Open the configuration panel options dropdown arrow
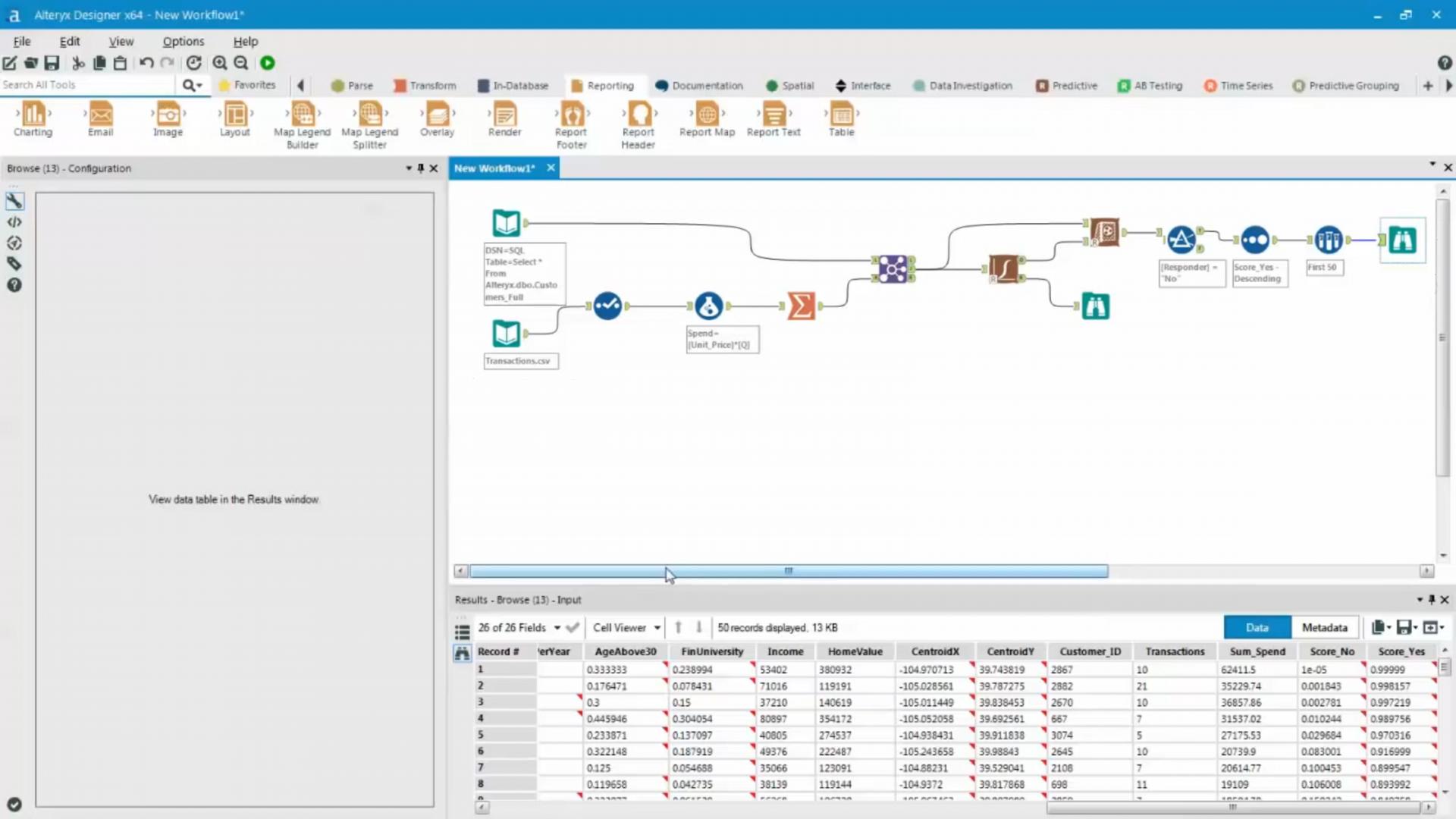The image size is (1456, 819). 408,168
